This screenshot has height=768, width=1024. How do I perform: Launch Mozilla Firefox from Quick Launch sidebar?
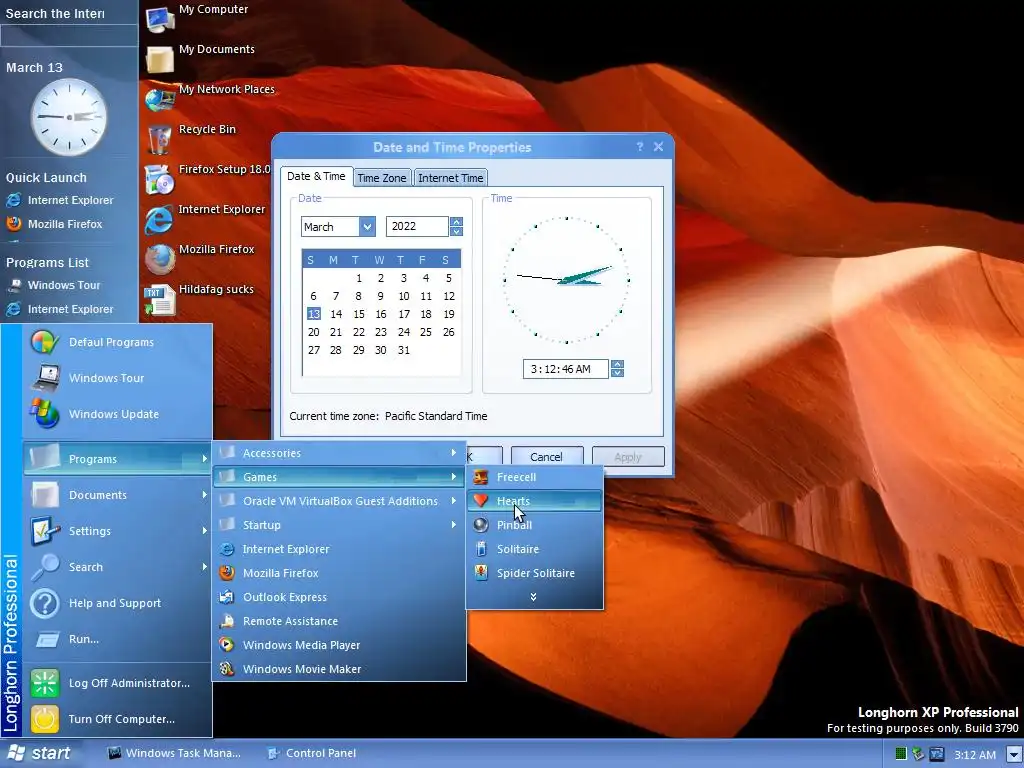(55, 224)
